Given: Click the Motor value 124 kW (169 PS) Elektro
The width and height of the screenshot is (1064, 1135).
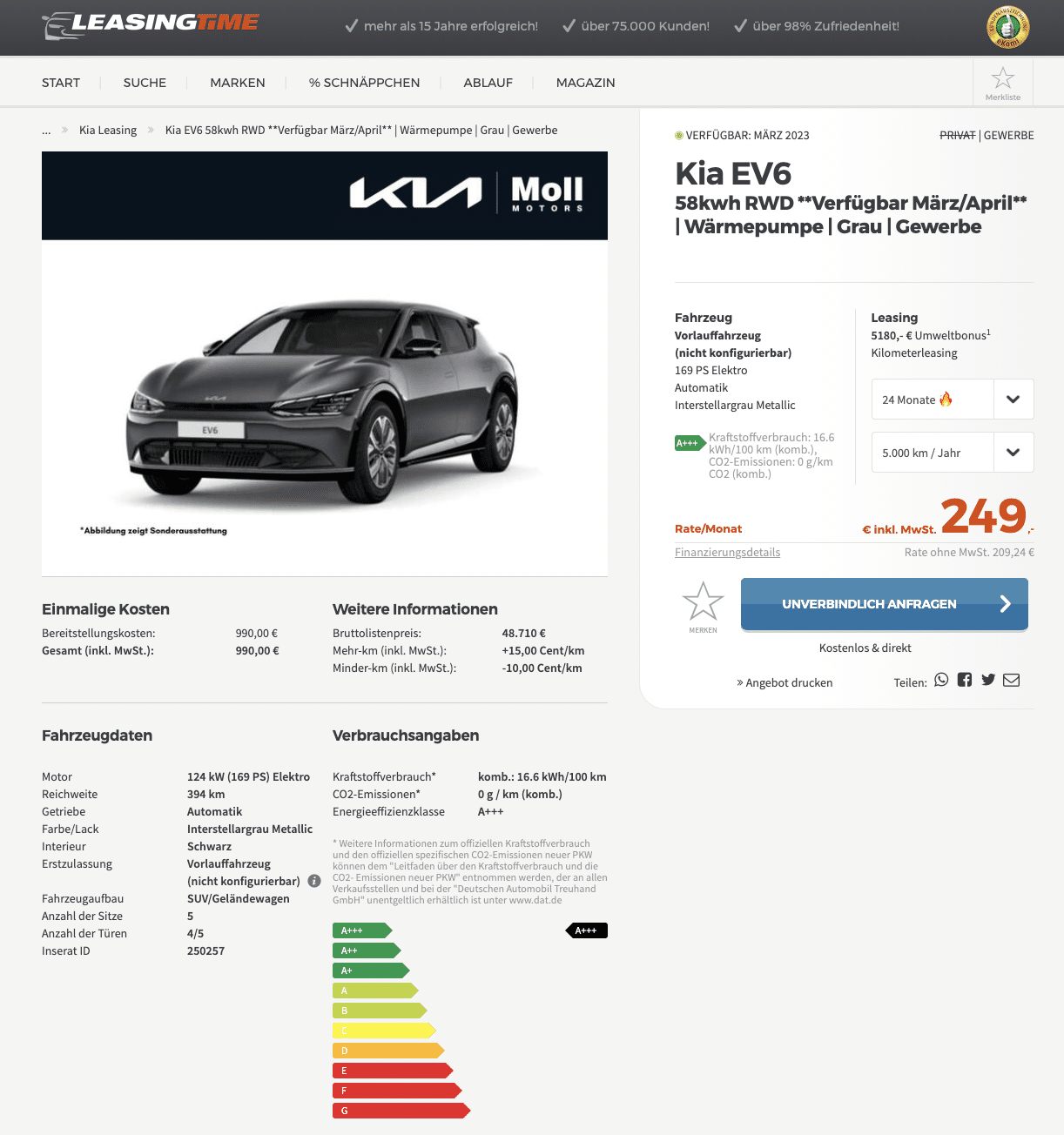Looking at the screenshot, I should pos(249,777).
